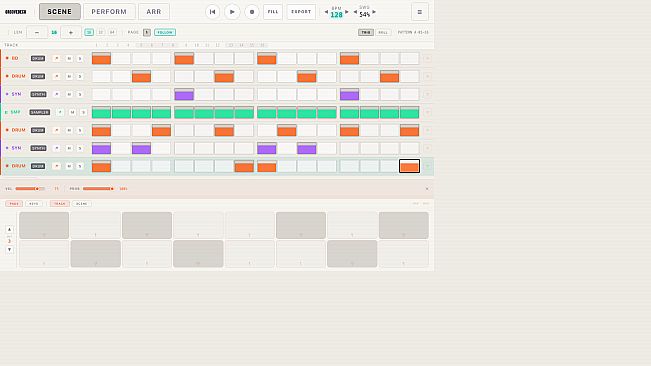Viewport: 651px width, 366px height.
Task: Switch to KEYS input mode
Action: click(34, 204)
